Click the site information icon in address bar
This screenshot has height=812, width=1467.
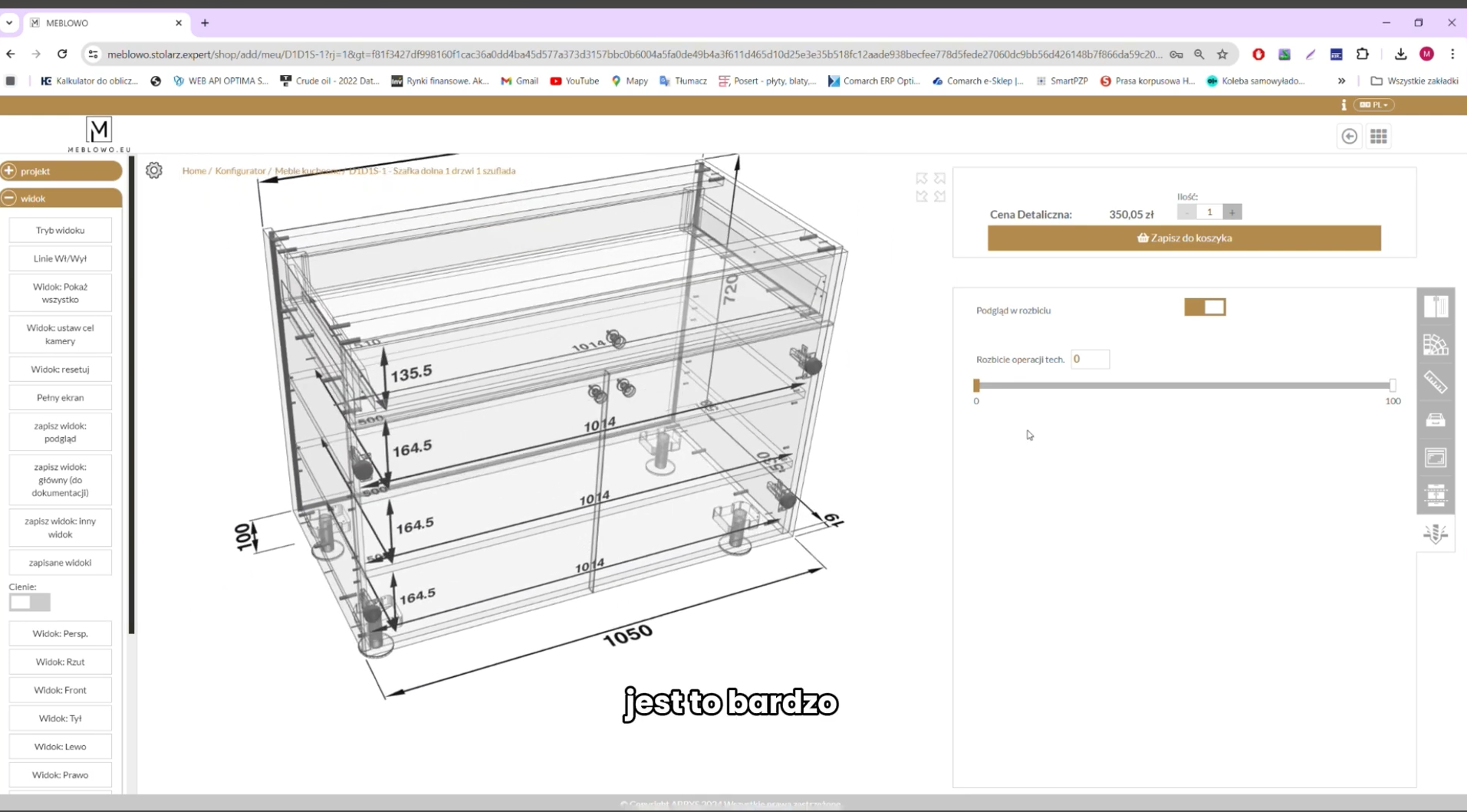coord(93,54)
